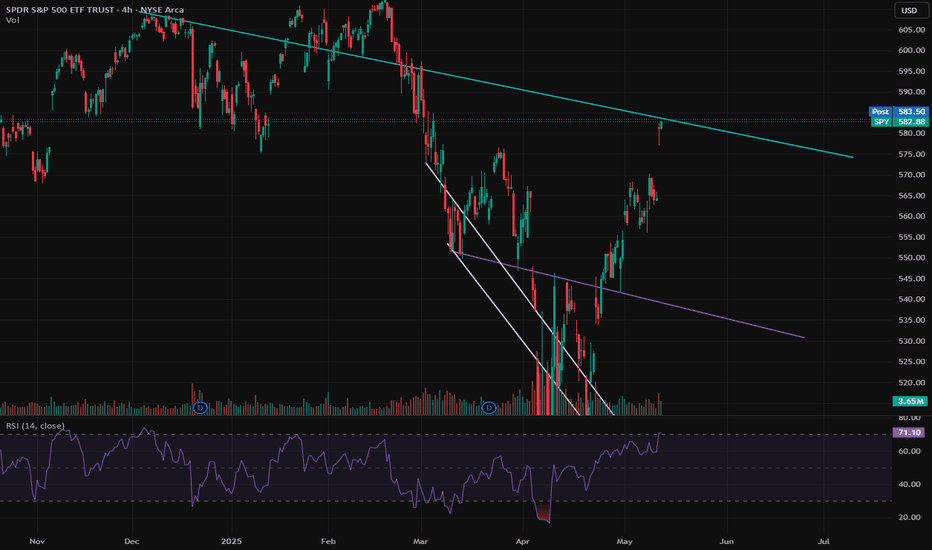The width and height of the screenshot is (932, 550).
Task: Click the dividend marker near late March
Action: click(x=489, y=408)
